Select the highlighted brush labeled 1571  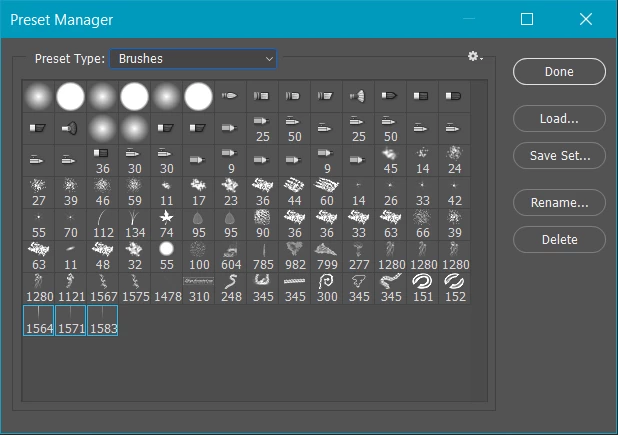(x=71, y=320)
